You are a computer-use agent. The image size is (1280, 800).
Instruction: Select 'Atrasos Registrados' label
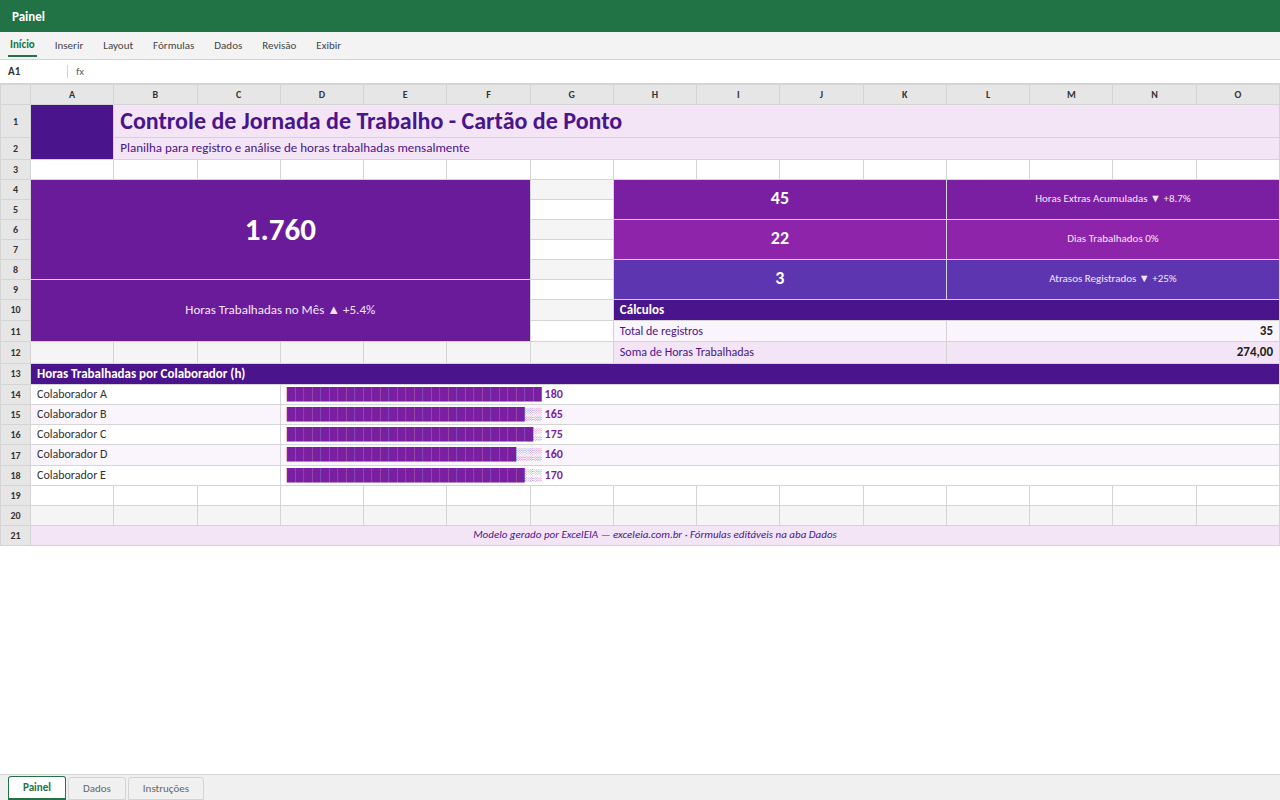click(1113, 279)
